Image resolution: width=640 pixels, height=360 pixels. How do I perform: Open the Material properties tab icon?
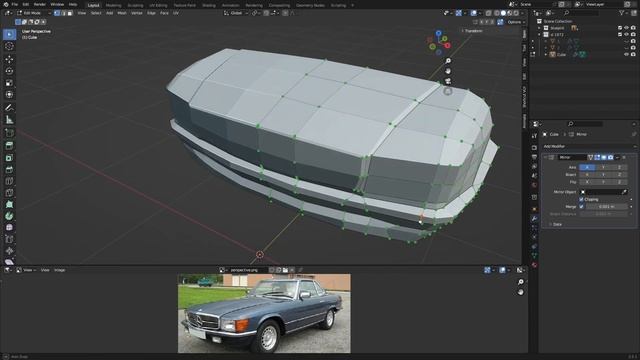click(x=534, y=265)
